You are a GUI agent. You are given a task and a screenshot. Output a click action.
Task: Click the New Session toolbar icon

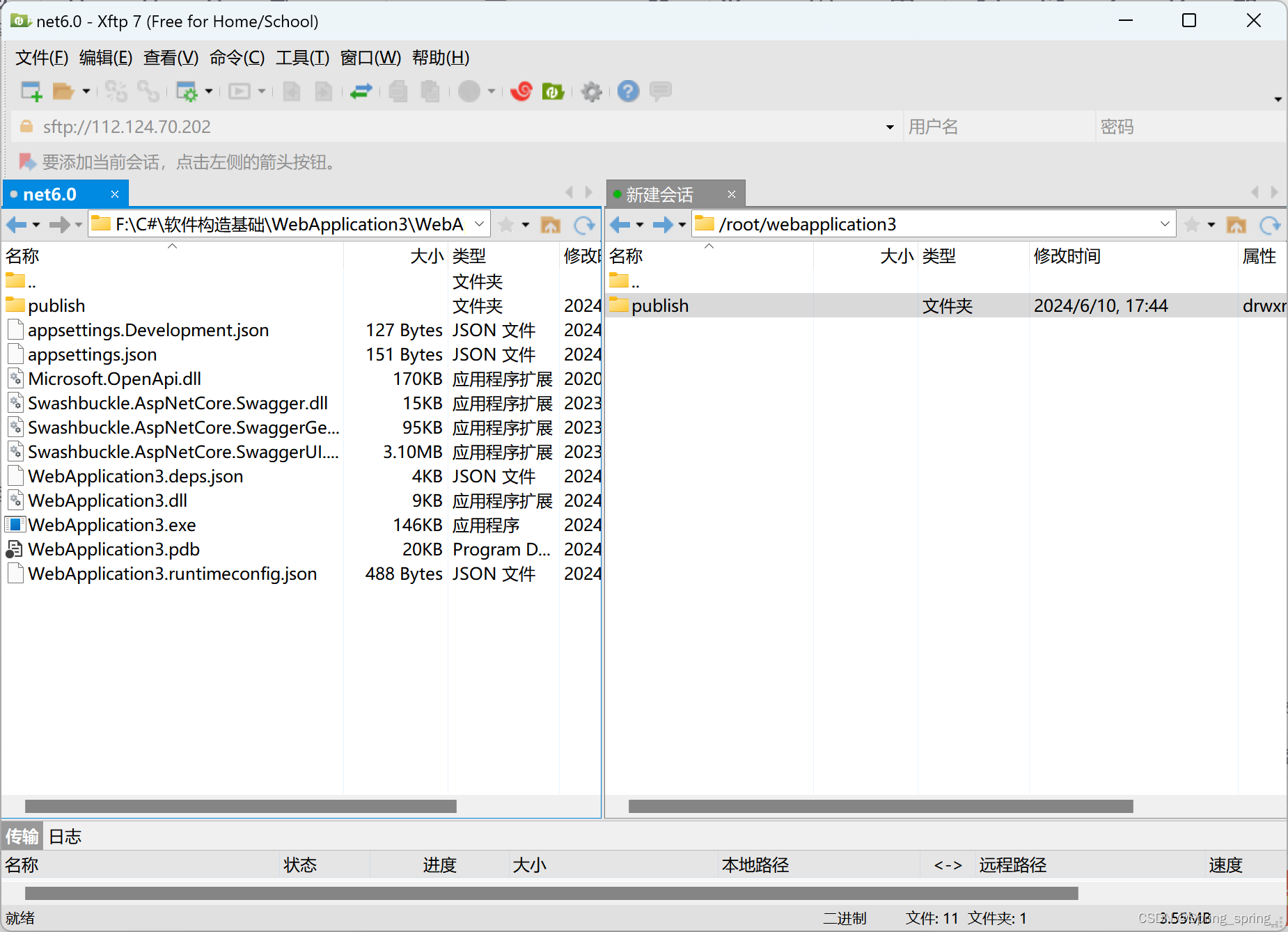31,91
